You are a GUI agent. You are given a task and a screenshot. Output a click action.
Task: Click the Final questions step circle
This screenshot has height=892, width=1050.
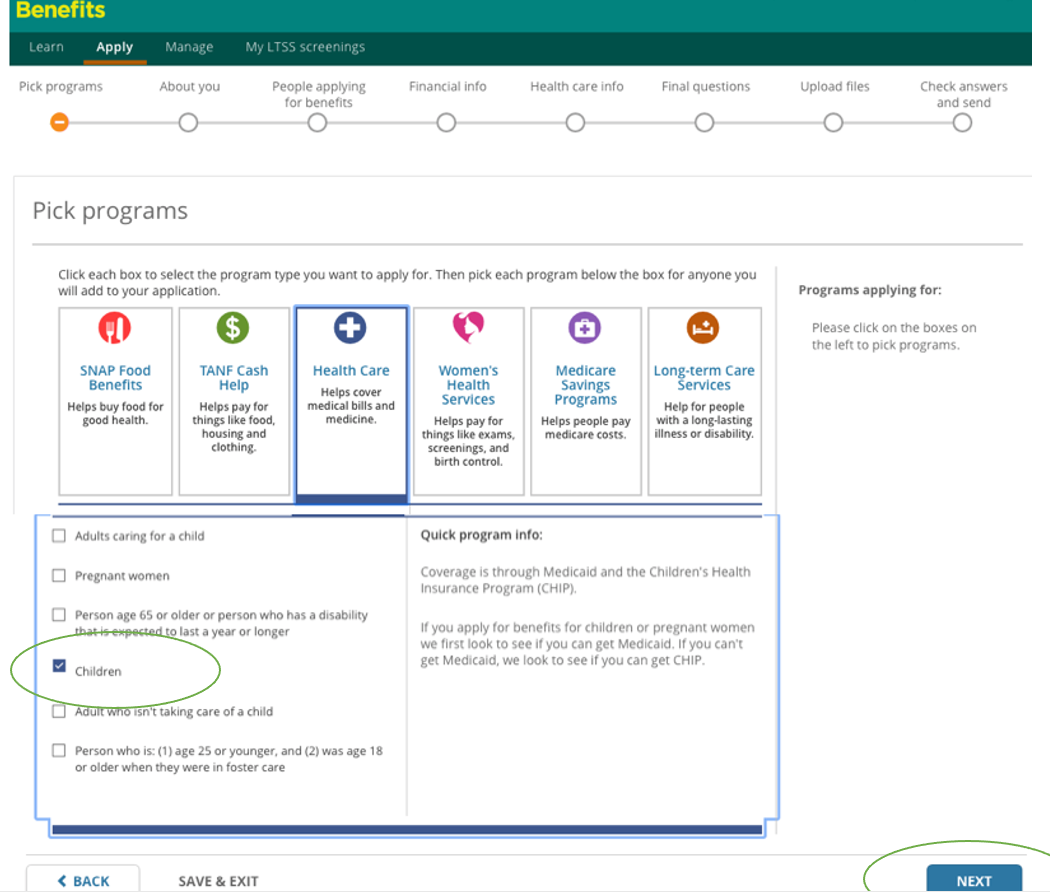[704, 123]
